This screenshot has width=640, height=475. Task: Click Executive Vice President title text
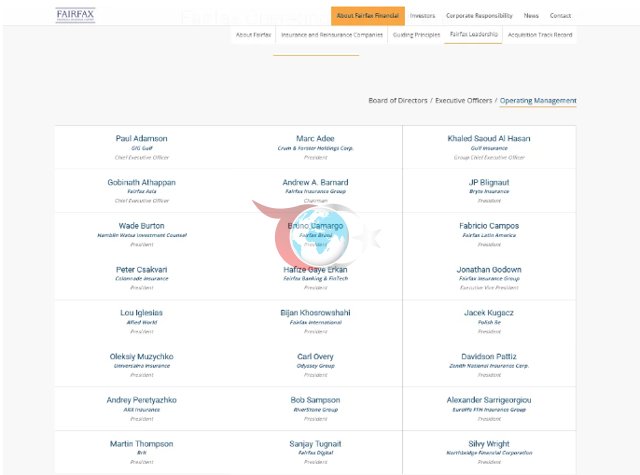[489, 288]
